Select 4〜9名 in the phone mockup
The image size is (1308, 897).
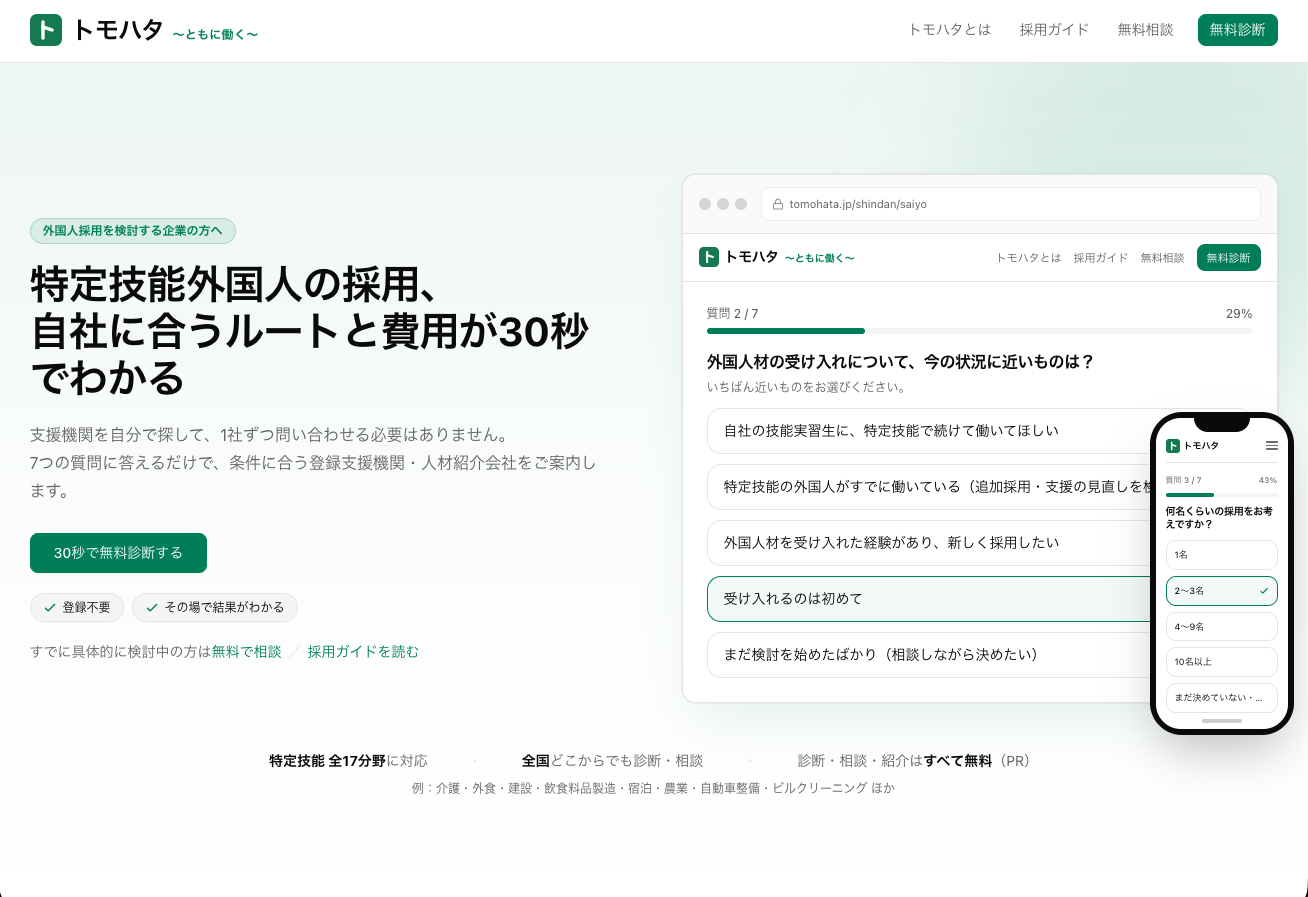coord(1221,627)
